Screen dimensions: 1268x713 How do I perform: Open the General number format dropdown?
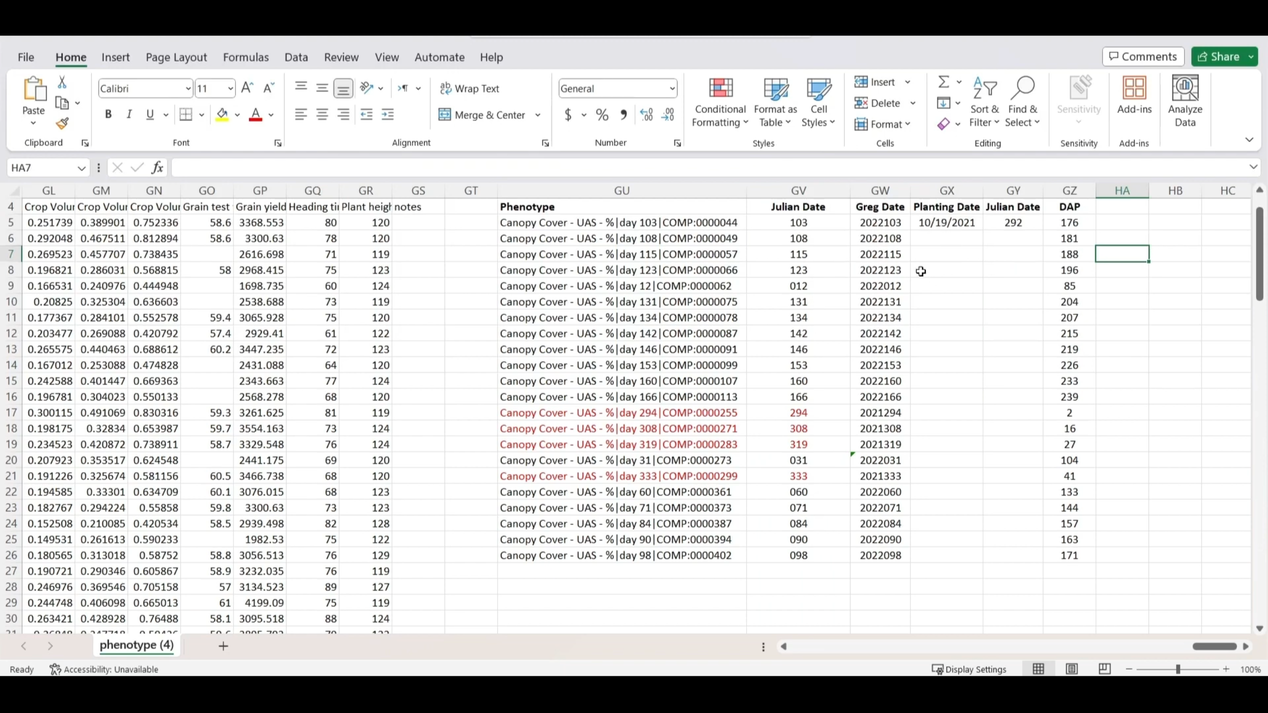tap(671, 89)
